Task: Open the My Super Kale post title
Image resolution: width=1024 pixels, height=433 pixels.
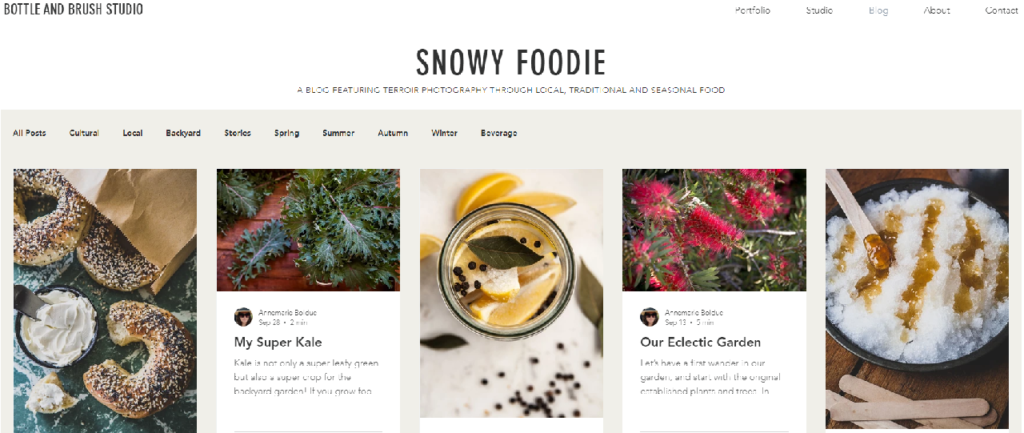Action: point(278,342)
